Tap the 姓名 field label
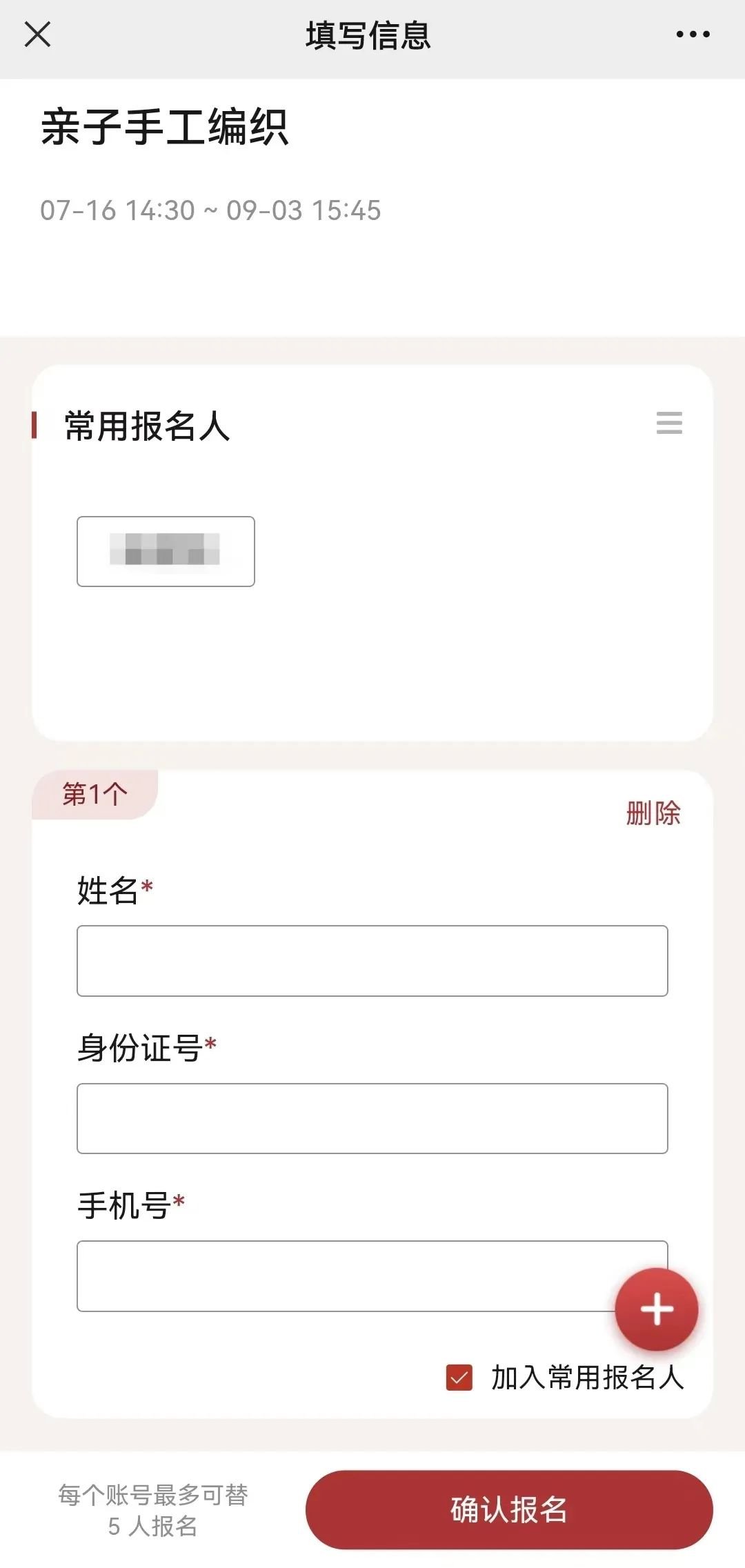 [108, 891]
